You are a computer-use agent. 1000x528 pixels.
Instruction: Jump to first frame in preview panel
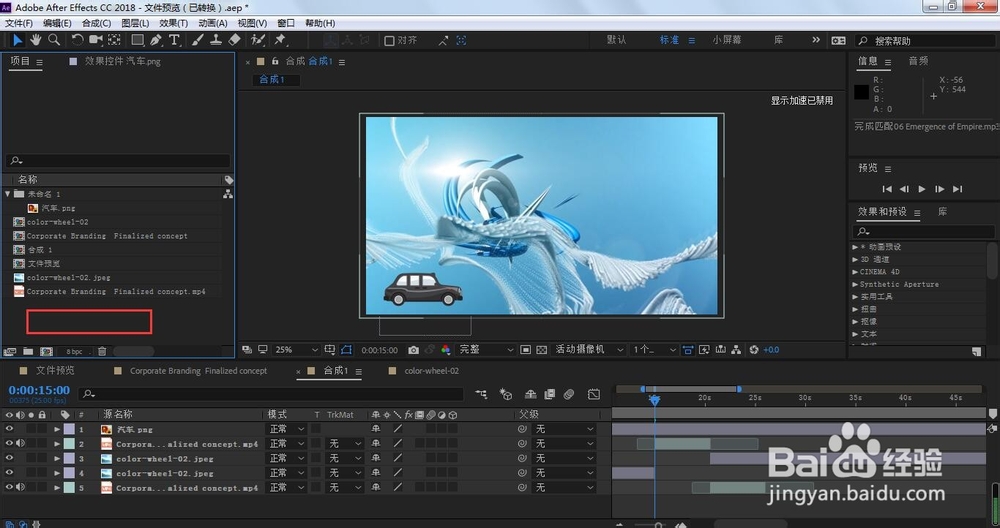point(886,189)
